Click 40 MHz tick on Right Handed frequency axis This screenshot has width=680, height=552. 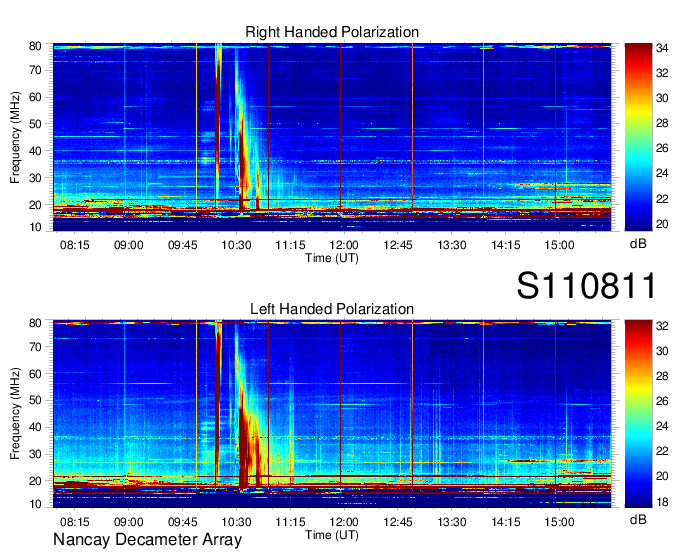pos(35,151)
